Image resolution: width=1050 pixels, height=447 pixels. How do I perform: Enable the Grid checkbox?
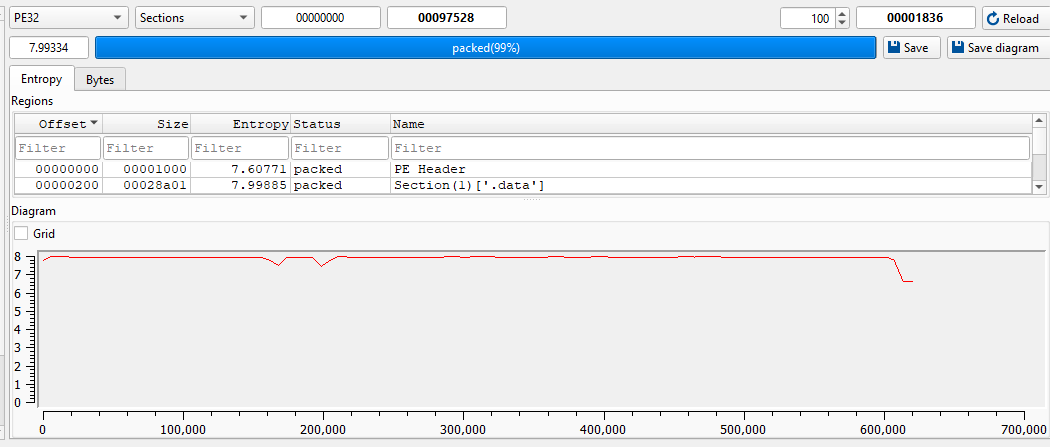tap(22, 233)
